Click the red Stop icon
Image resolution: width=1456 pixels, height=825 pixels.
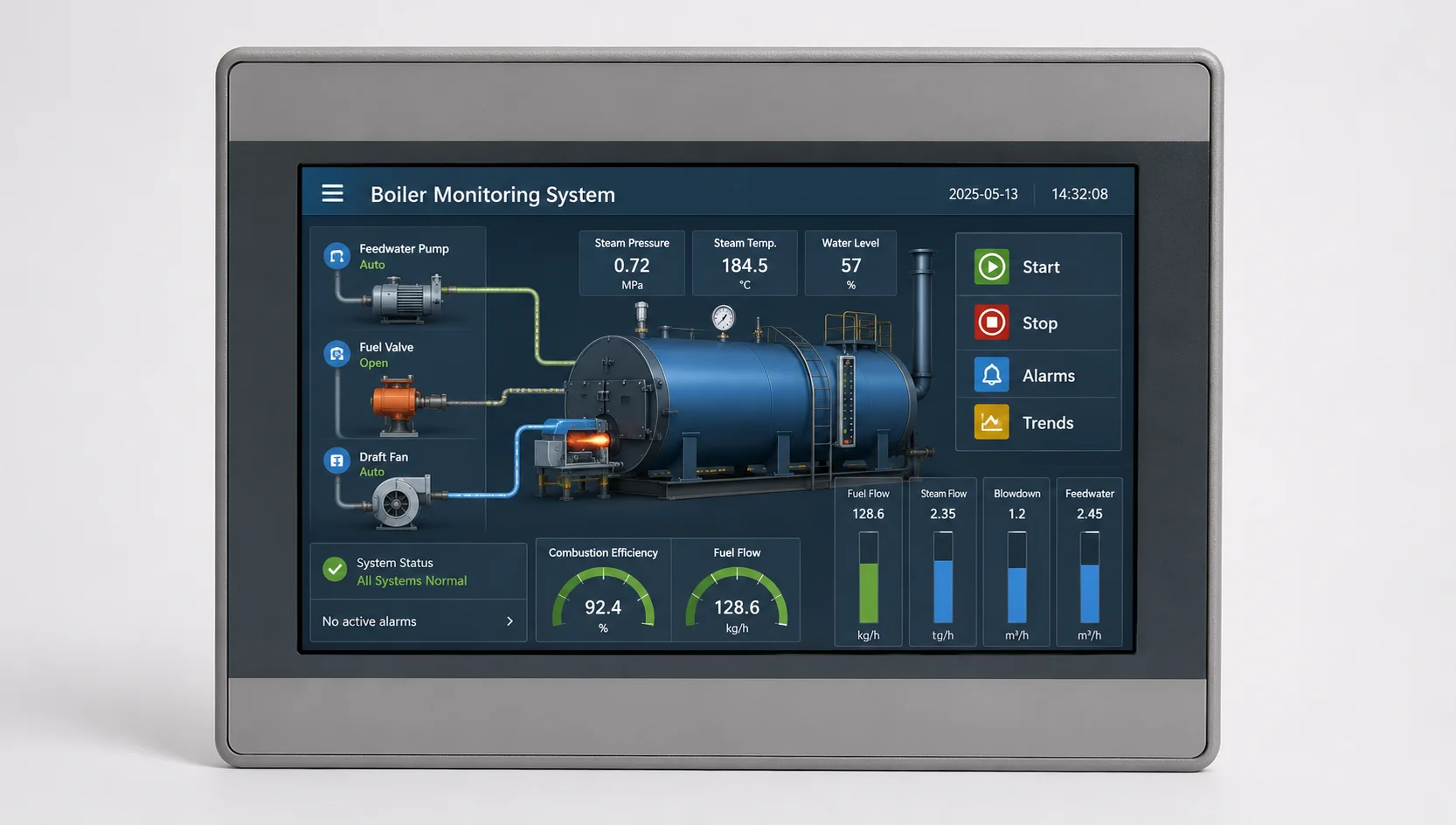(x=992, y=322)
